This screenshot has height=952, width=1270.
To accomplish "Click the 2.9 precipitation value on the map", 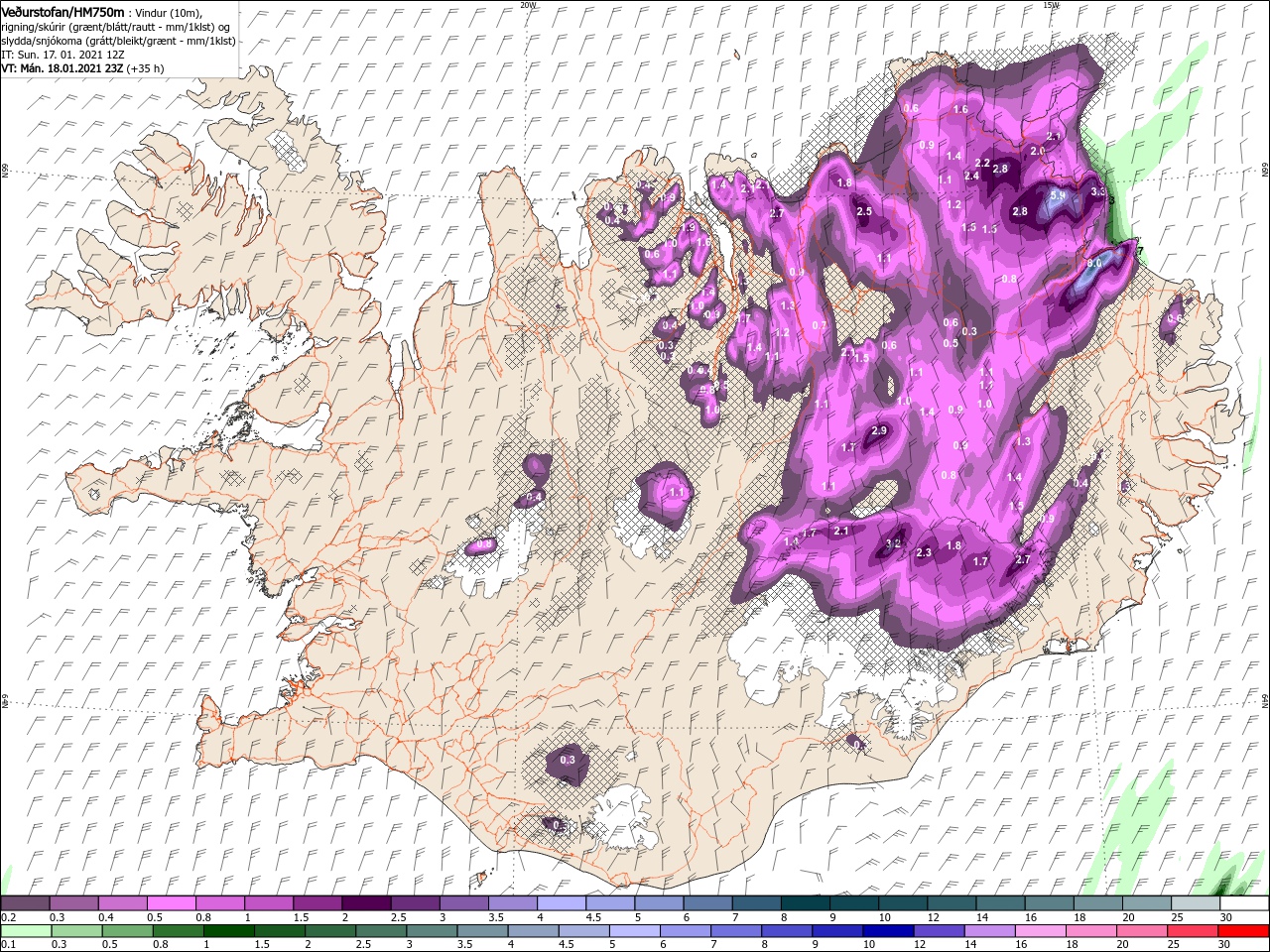I will click(x=879, y=430).
